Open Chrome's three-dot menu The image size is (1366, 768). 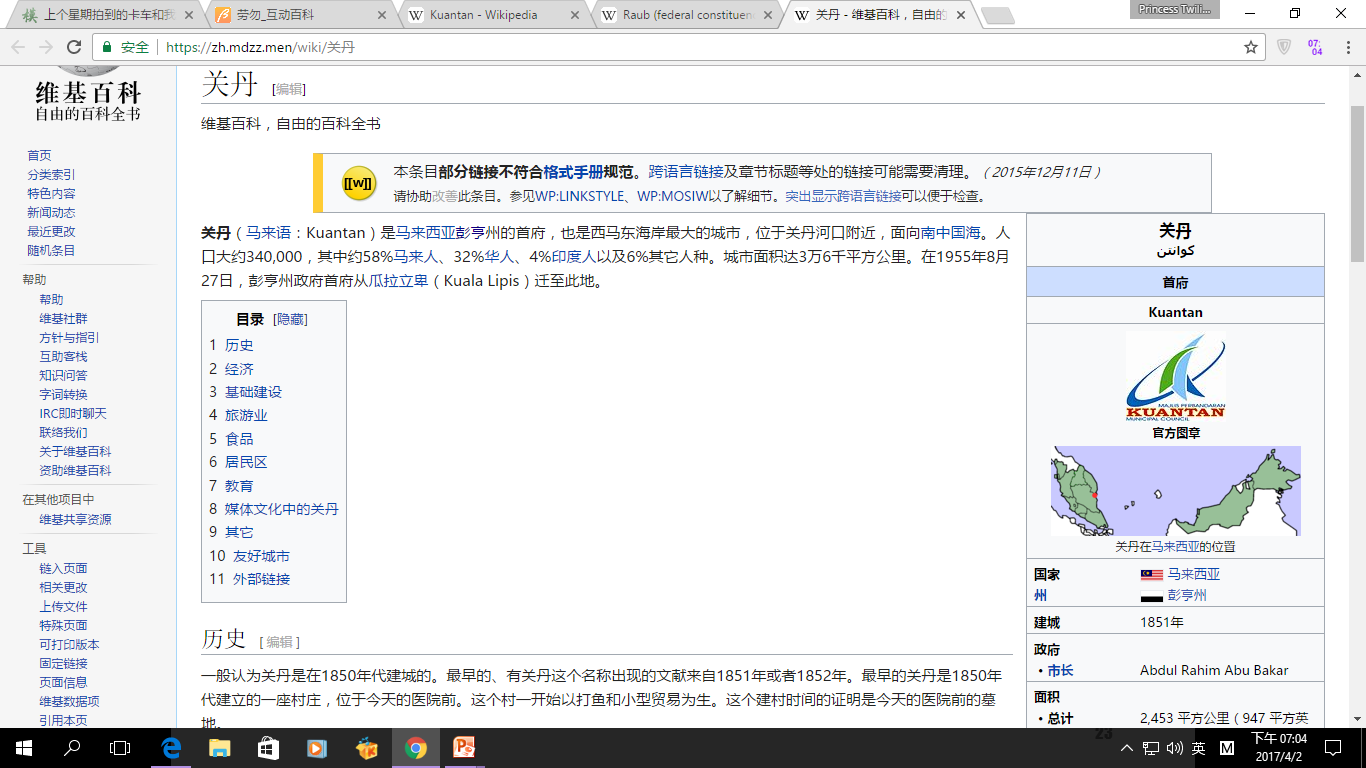[1346, 47]
